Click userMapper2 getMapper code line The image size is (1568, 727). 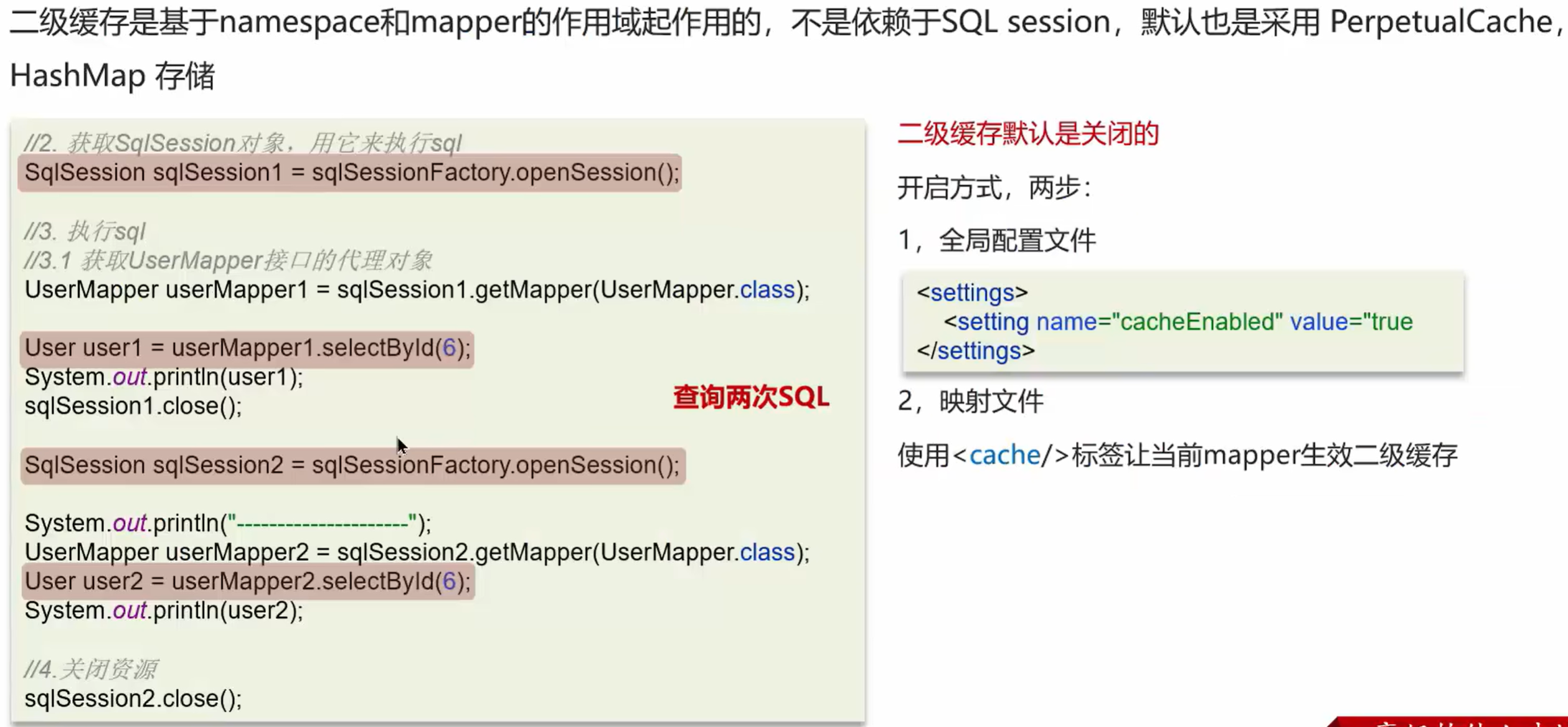point(417,552)
